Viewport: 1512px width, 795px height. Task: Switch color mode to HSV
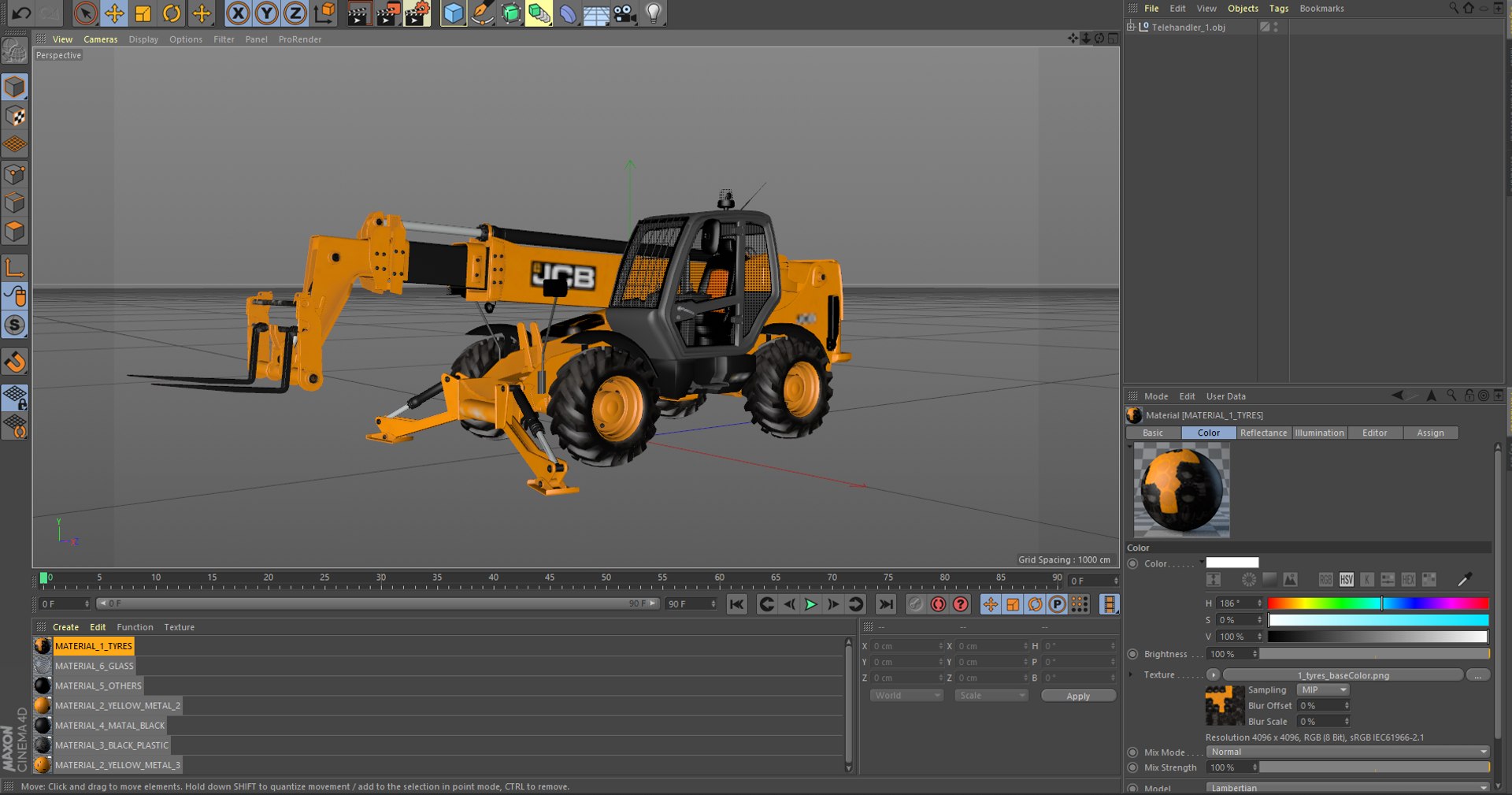[x=1347, y=580]
